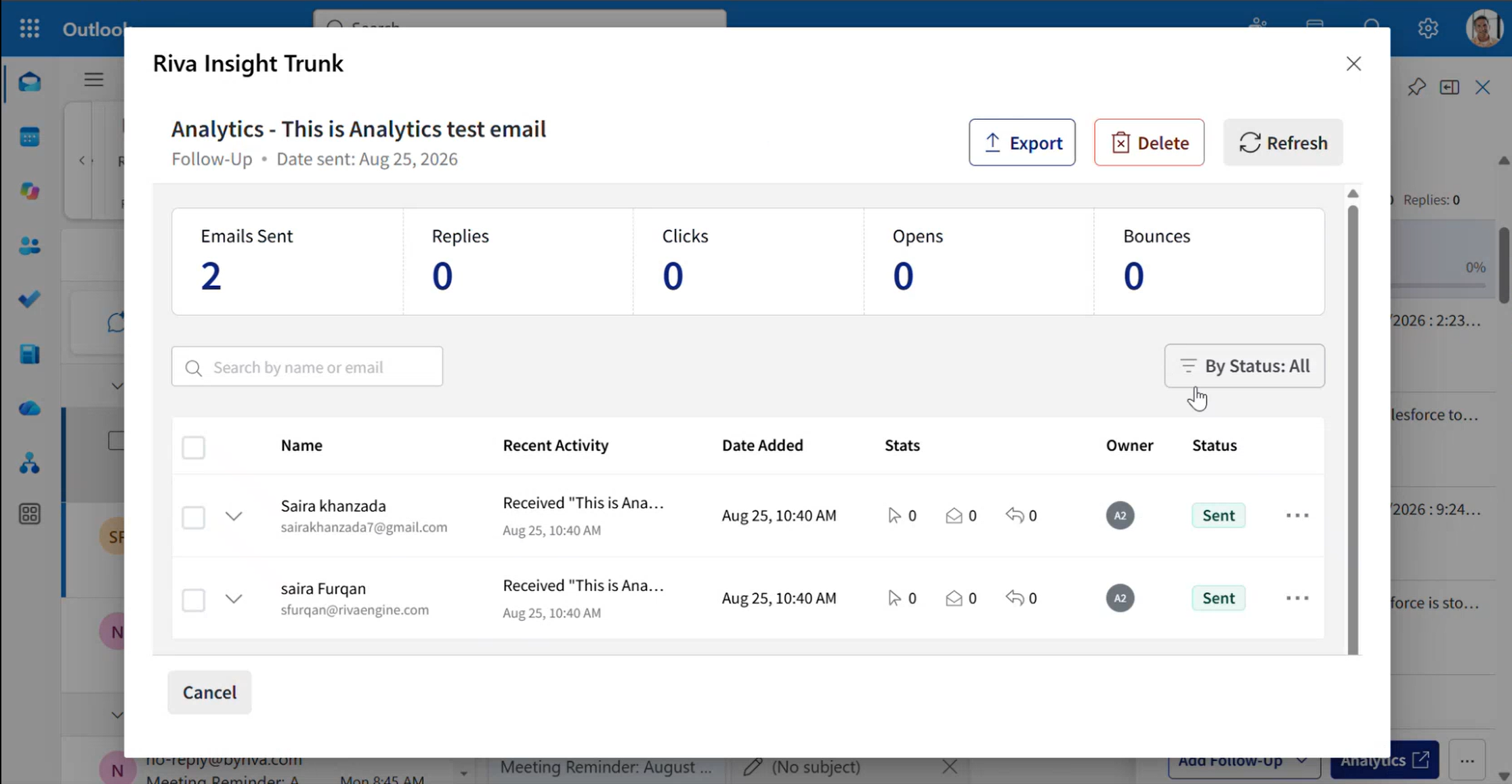Sort by the Recent Activity column header
Image resolution: width=1512 pixels, height=784 pixels.
pos(555,445)
